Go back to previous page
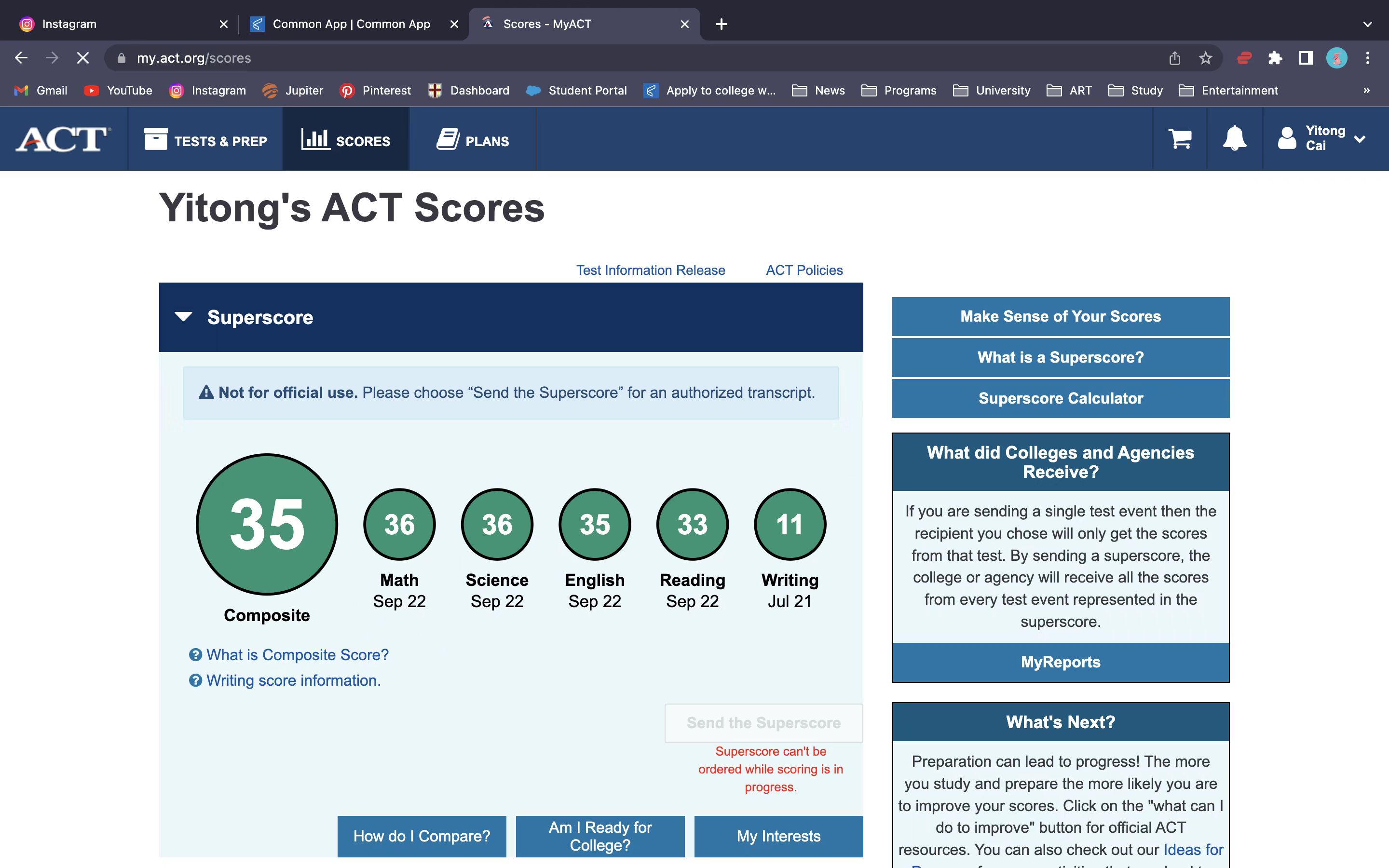 21,58
